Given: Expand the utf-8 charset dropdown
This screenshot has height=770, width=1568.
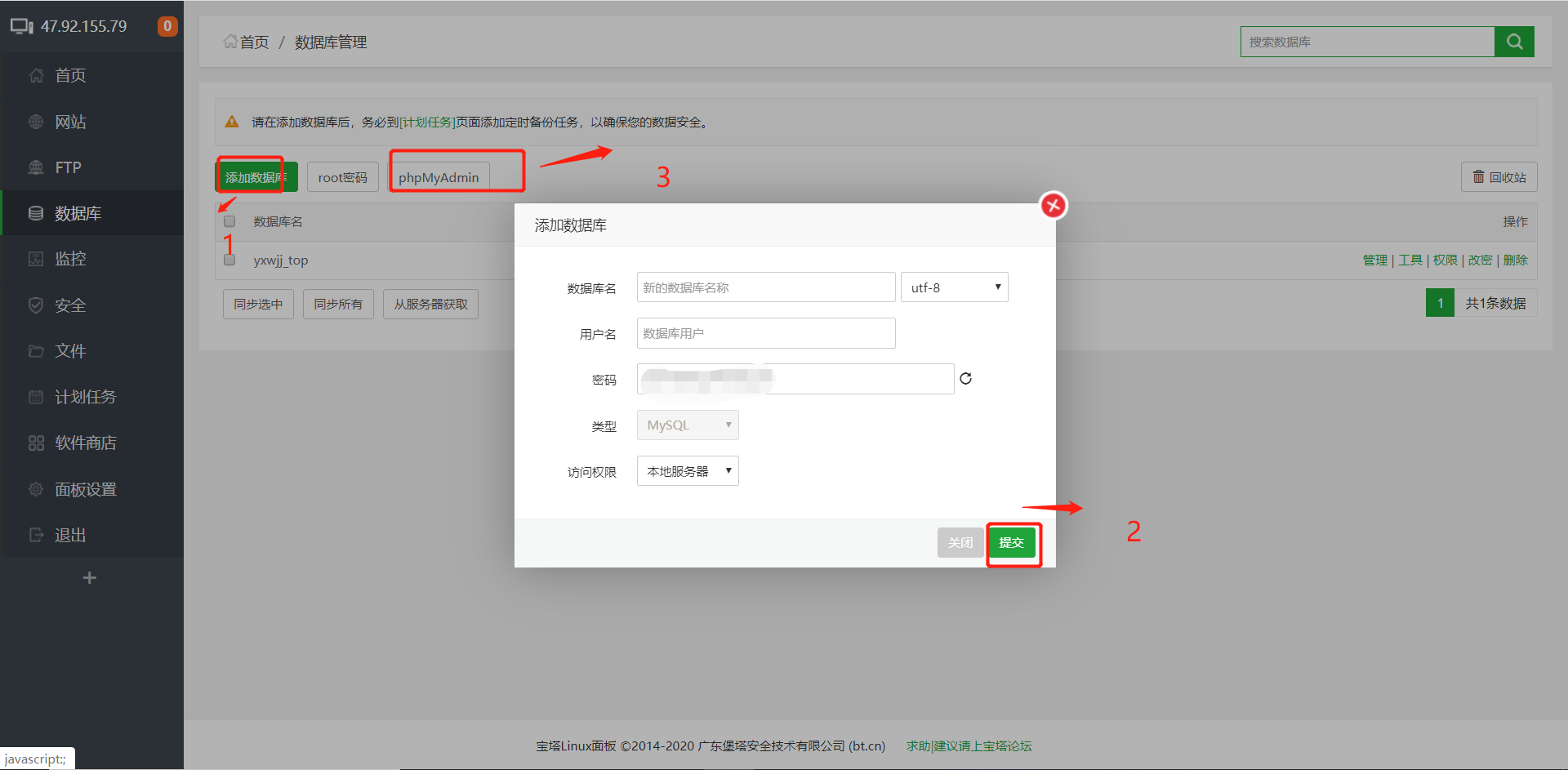Looking at the screenshot, I should pos(954,287).
